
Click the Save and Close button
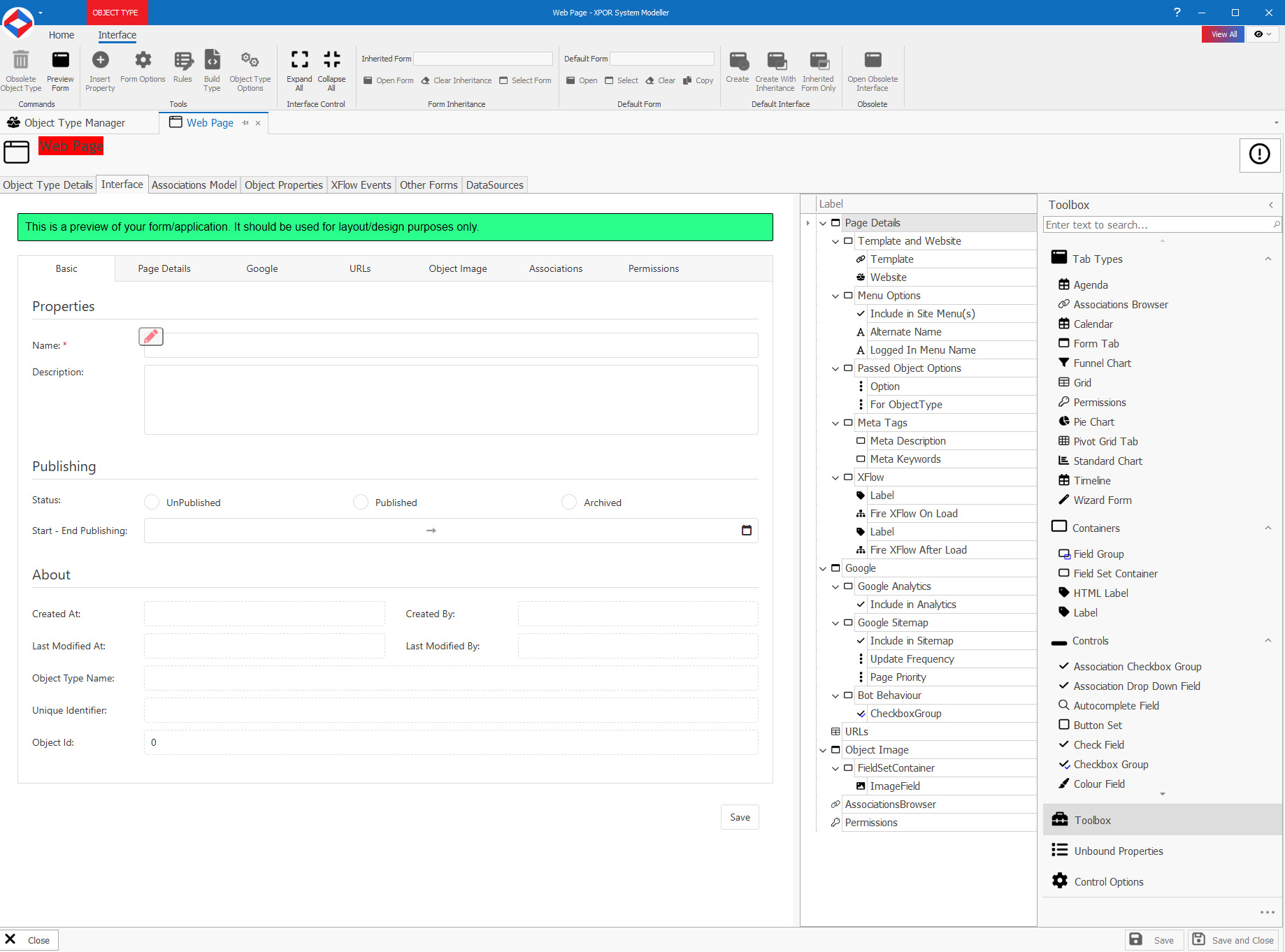pyautogui.click(x=1233, y=939)
